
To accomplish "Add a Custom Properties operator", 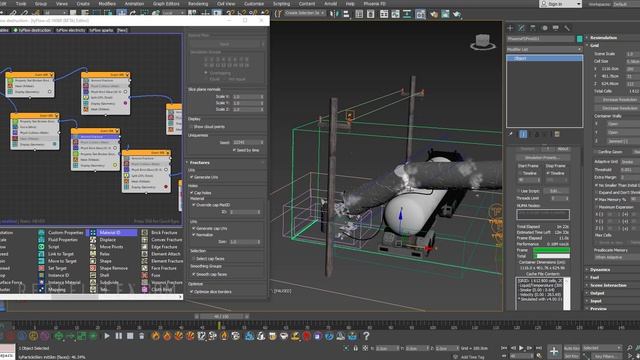I will [65, 233].
